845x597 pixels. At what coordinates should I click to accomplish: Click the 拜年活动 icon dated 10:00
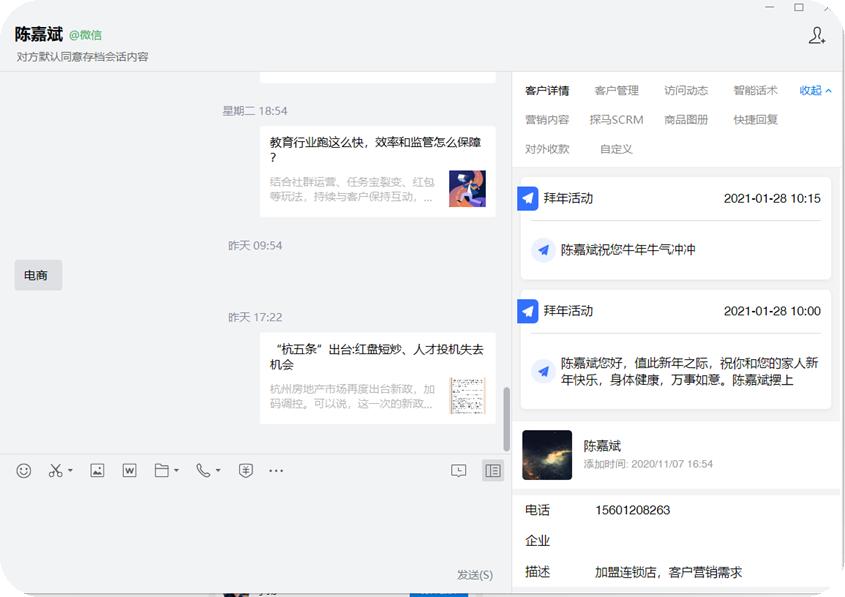click(x=528, y=311)
